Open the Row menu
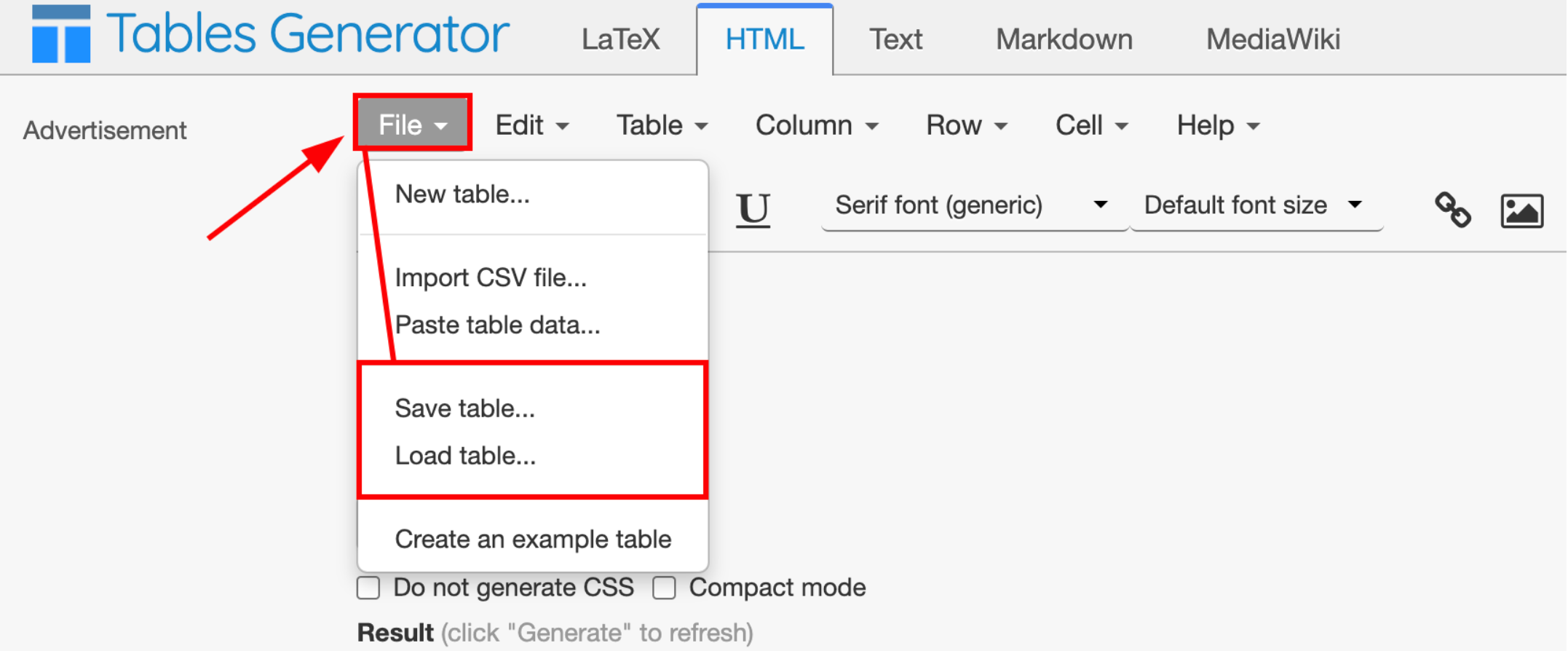 coord(966,125)
